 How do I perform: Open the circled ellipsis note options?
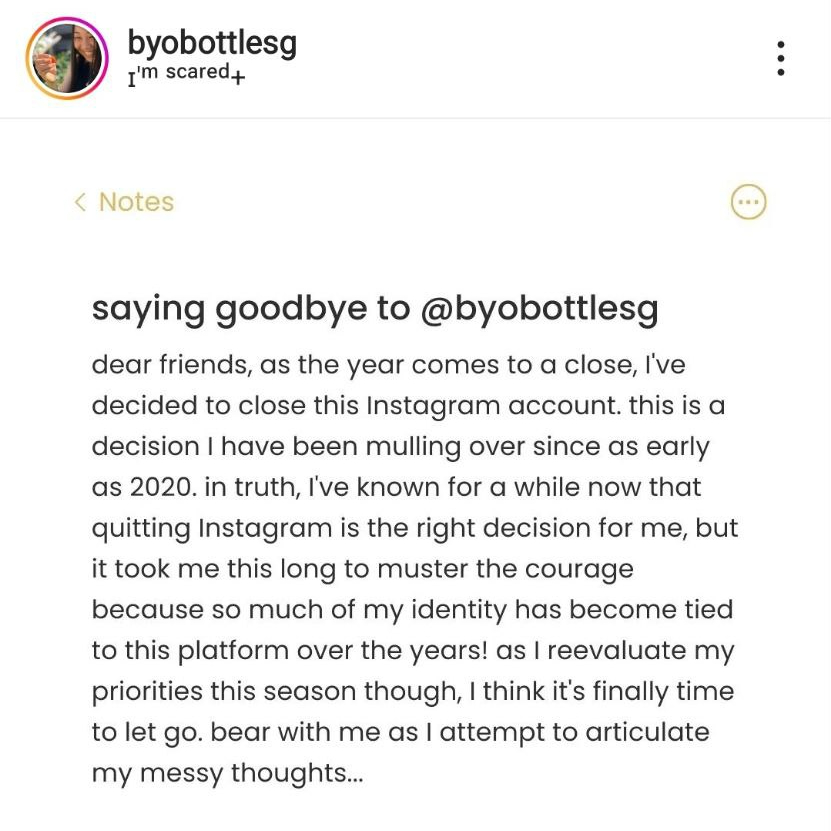(748, 202)
